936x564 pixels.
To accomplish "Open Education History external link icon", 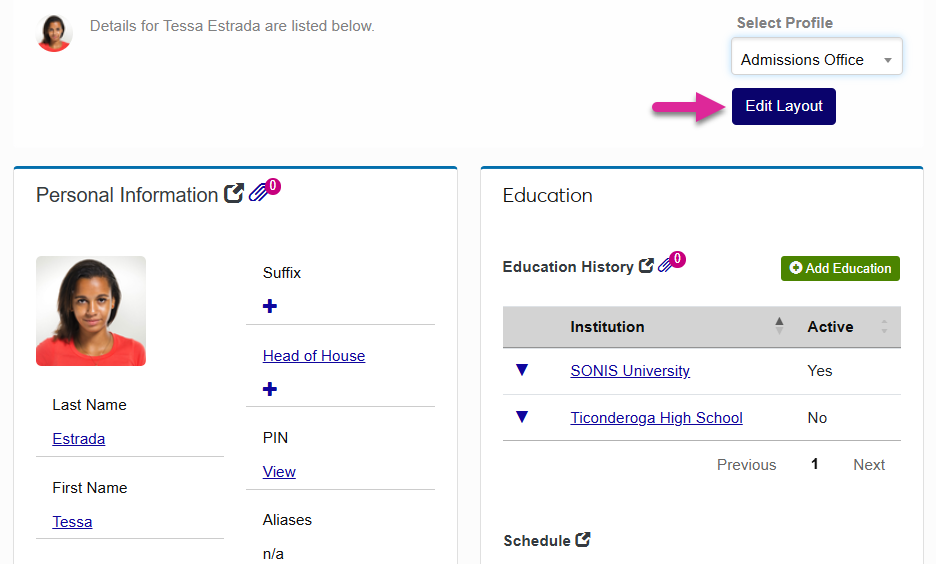I will point(646,266).
